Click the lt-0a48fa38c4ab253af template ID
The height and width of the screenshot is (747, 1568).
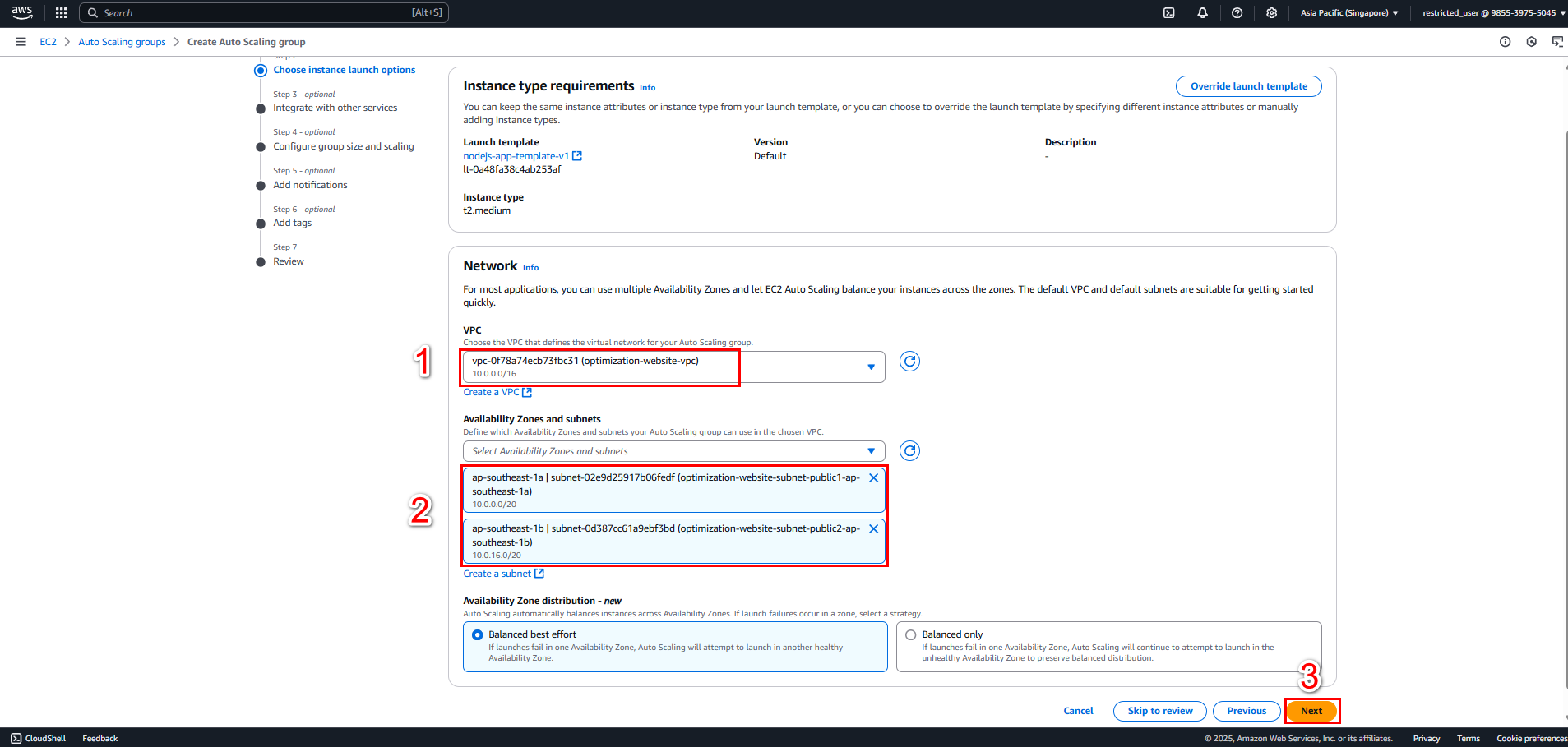pos(512,169)
